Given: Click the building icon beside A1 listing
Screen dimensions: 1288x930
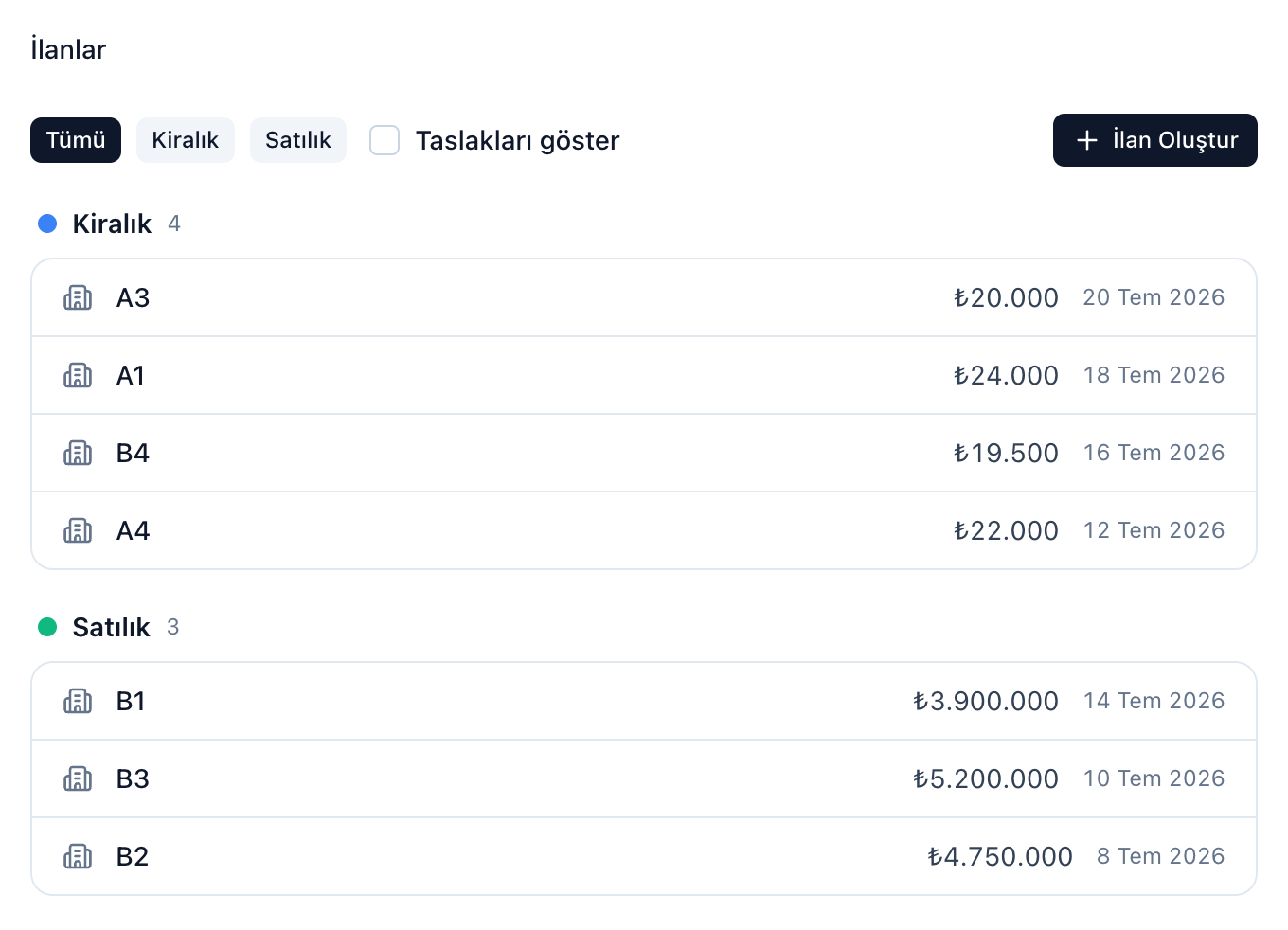Looking at the screenshot, I should click(x=78, y=375).
